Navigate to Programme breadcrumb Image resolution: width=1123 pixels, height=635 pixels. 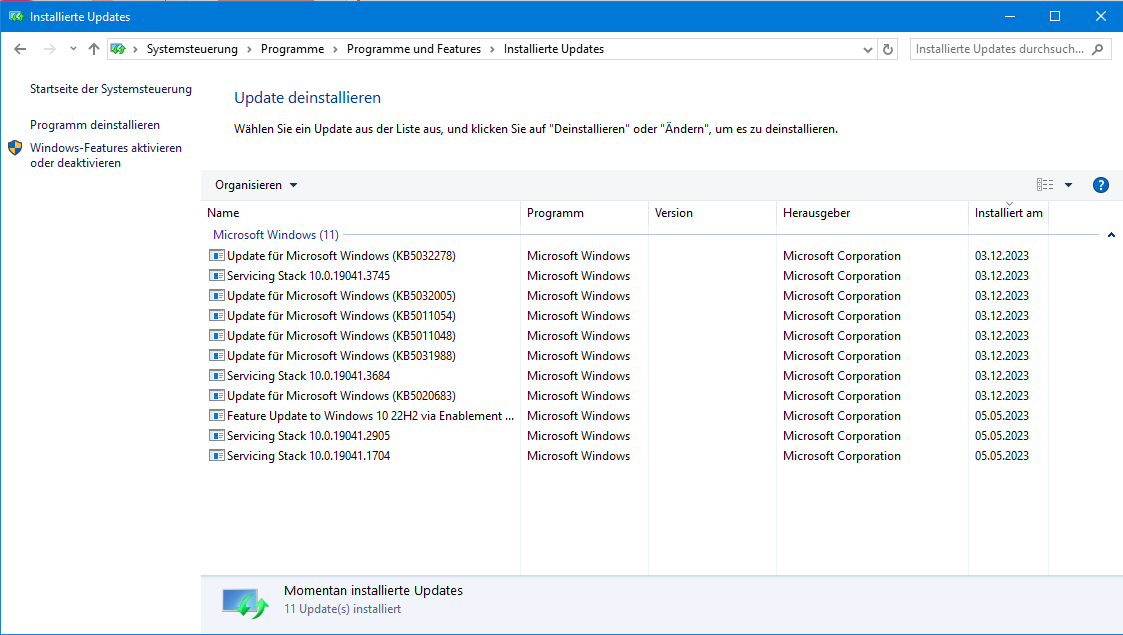pyautogui.click(x=292, y=49)
